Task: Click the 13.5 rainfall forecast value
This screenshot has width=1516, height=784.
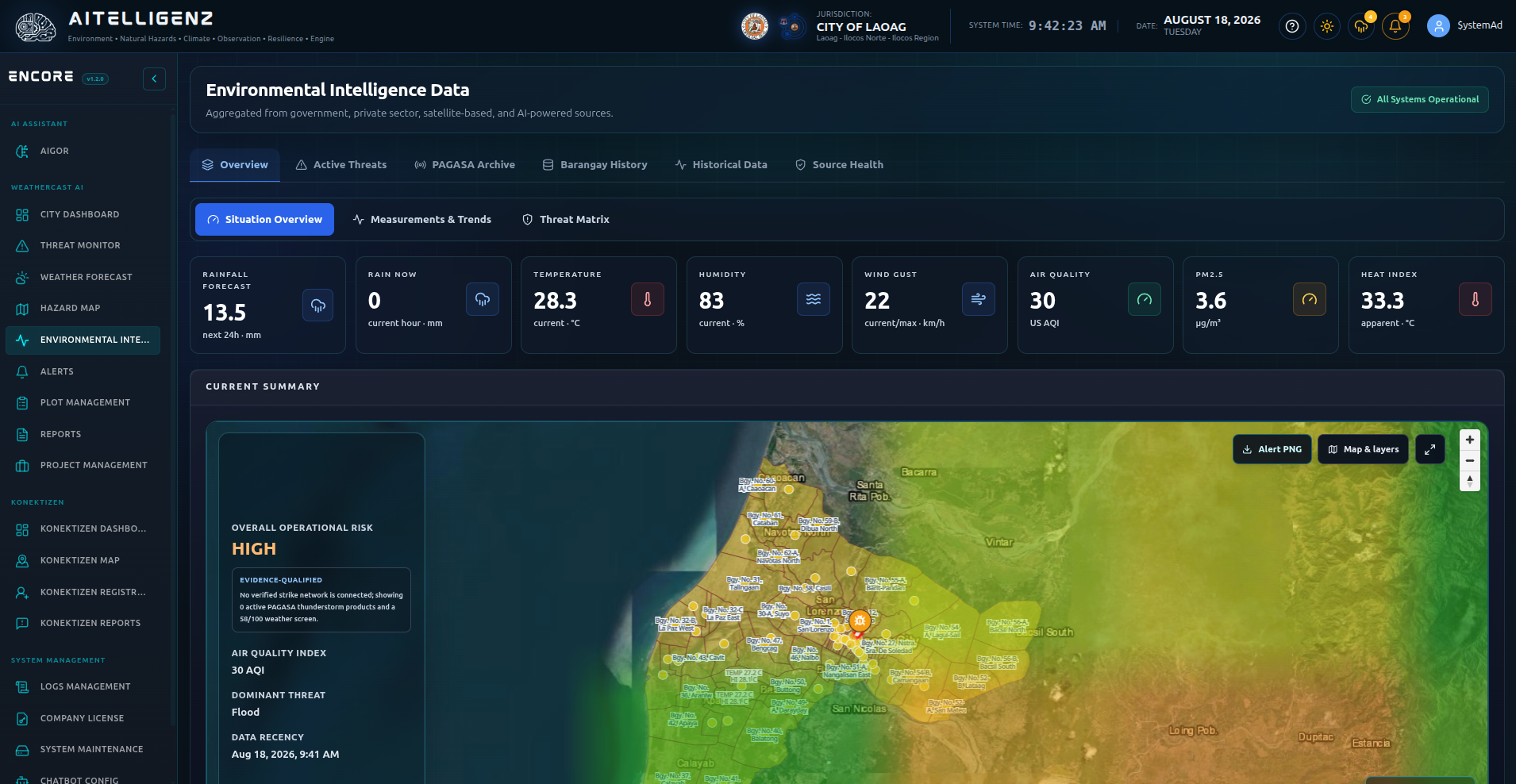Action: [x=225, y=313]
